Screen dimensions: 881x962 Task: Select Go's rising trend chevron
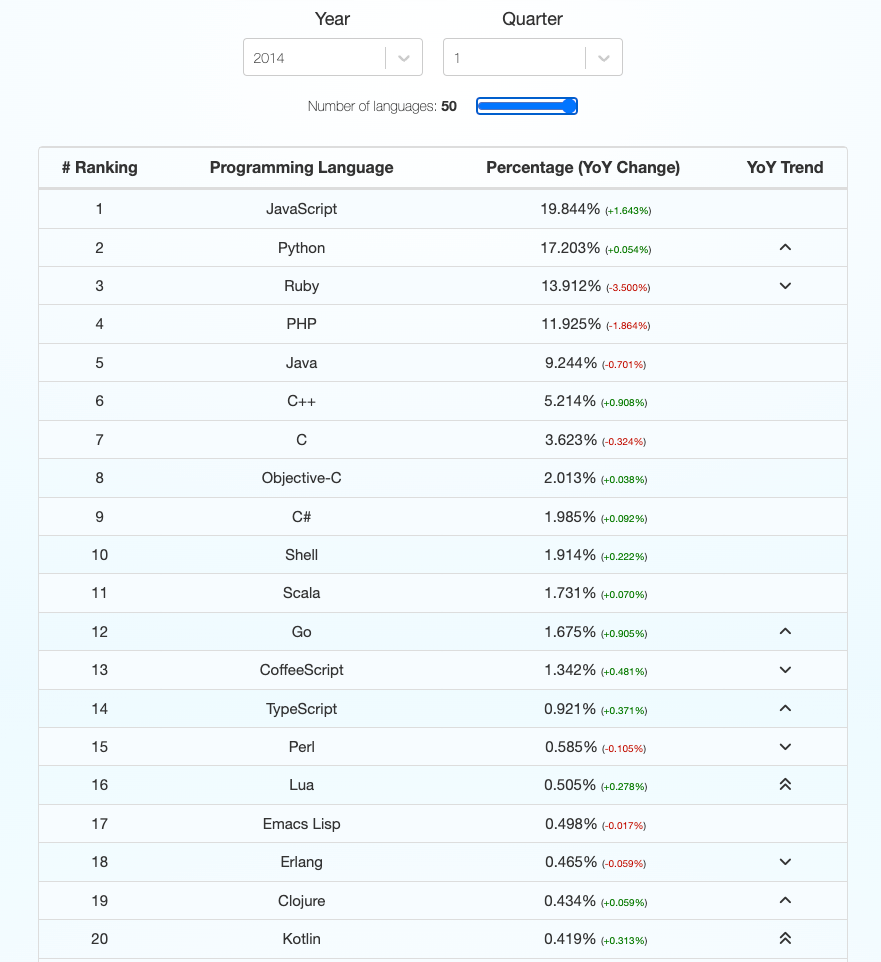785,631
